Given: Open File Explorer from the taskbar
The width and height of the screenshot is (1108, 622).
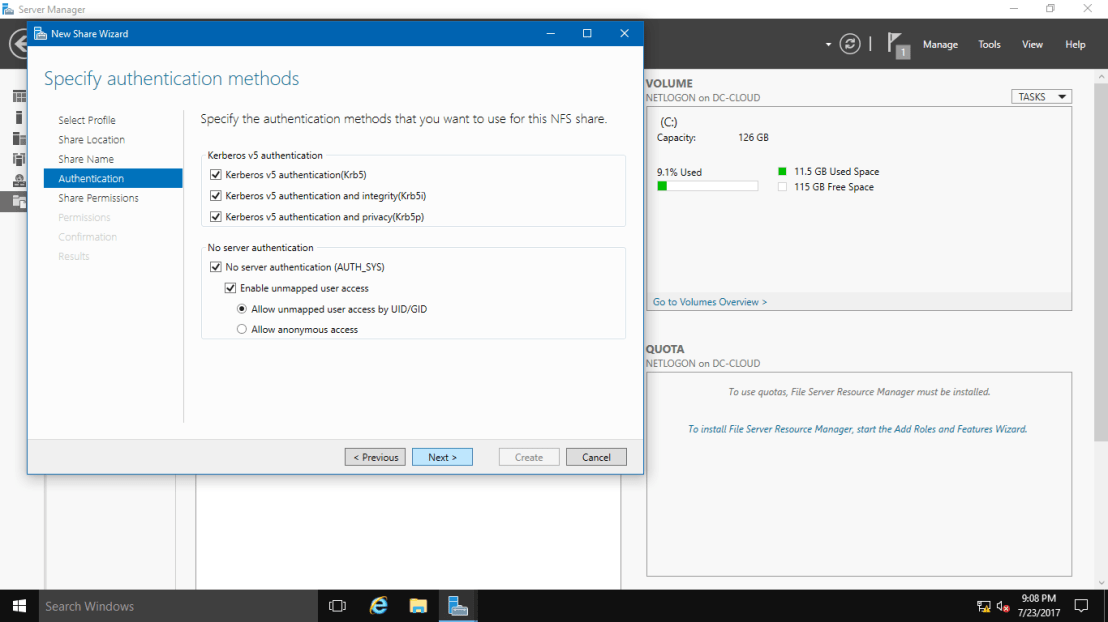Looking at the screenshot, I should click(418, 605).
